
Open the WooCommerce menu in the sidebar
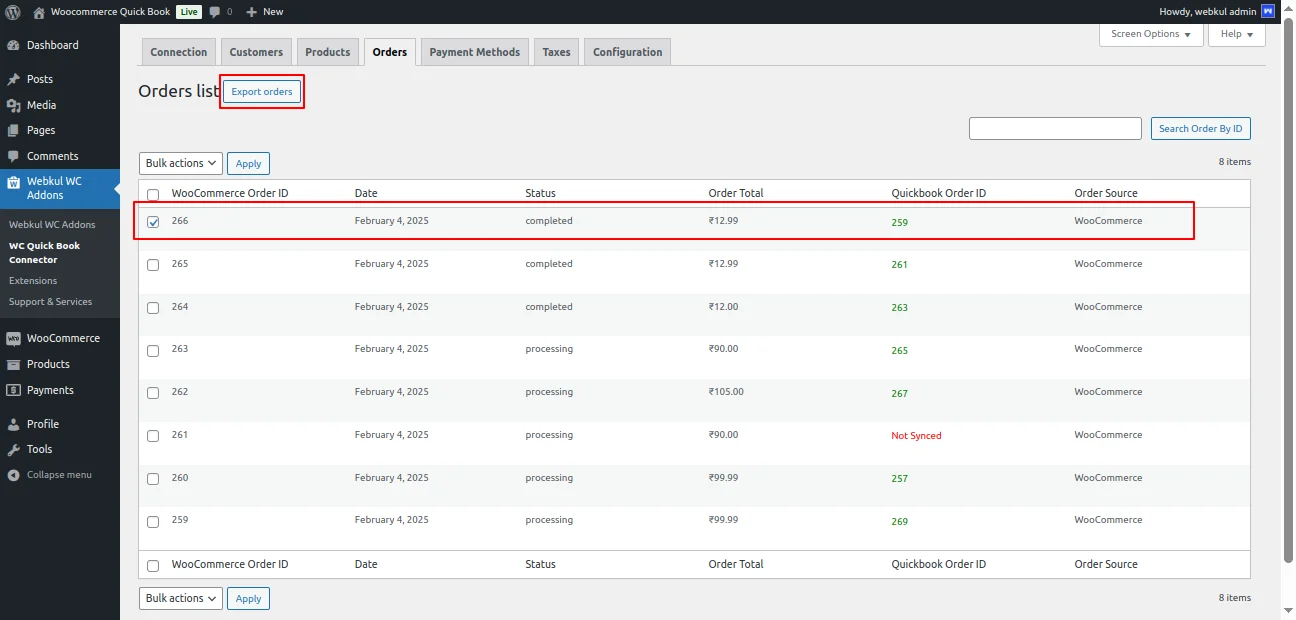(x=62, y=338)
